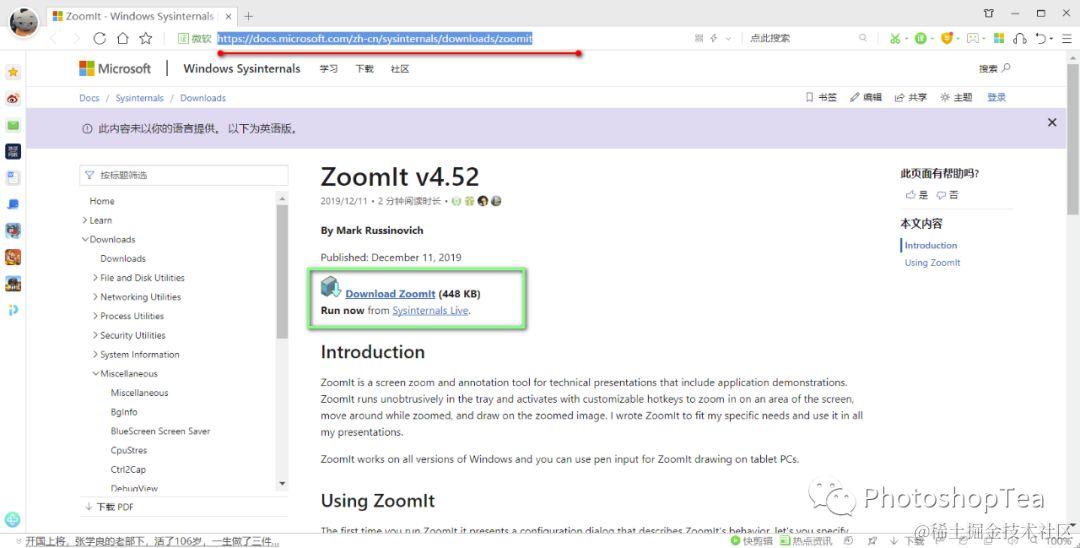The height and width of the screenshot is (548, 1080).
Task: Expand System Information node
Action: (95, 355)
